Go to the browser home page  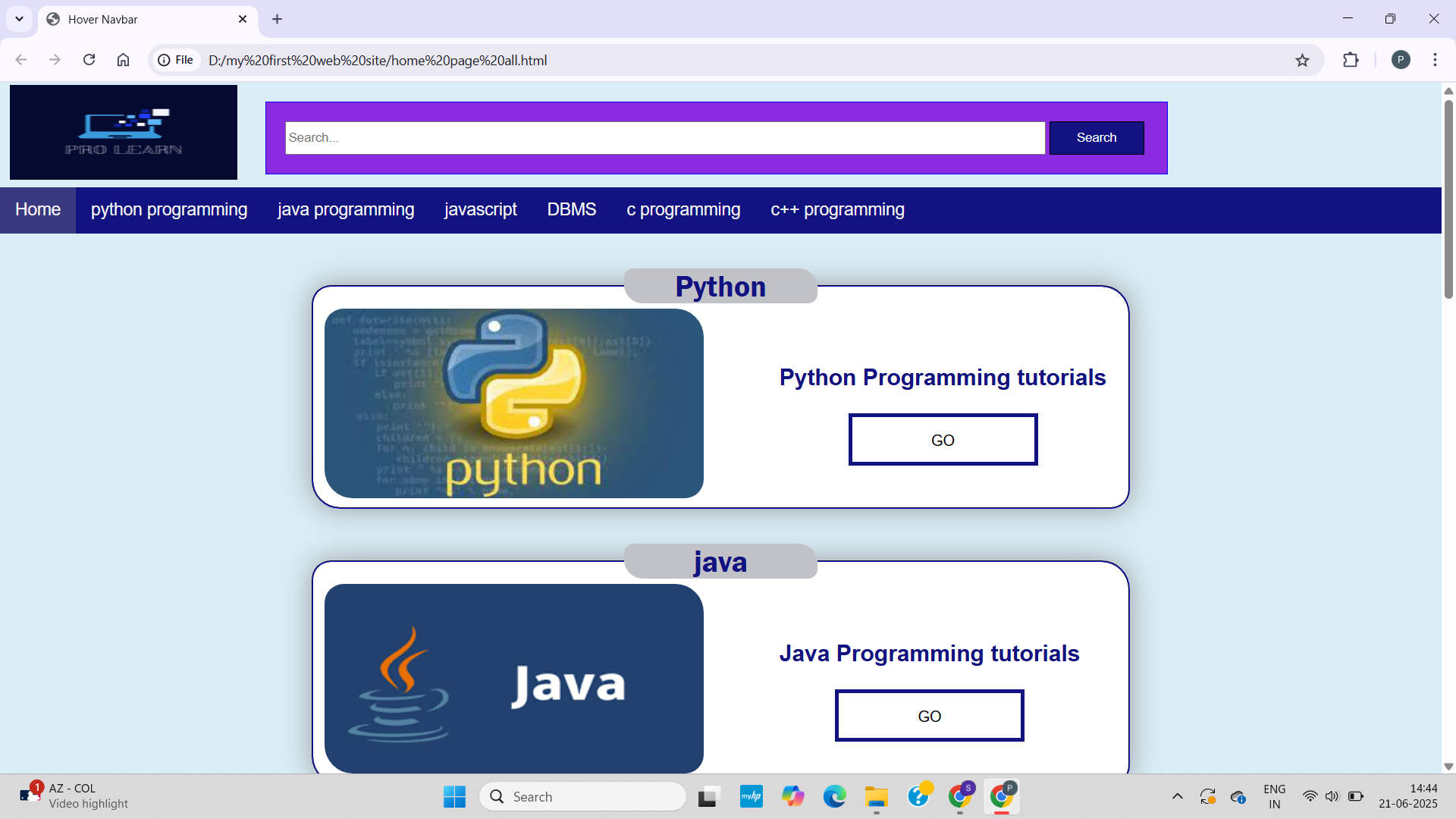coord(123,60)
